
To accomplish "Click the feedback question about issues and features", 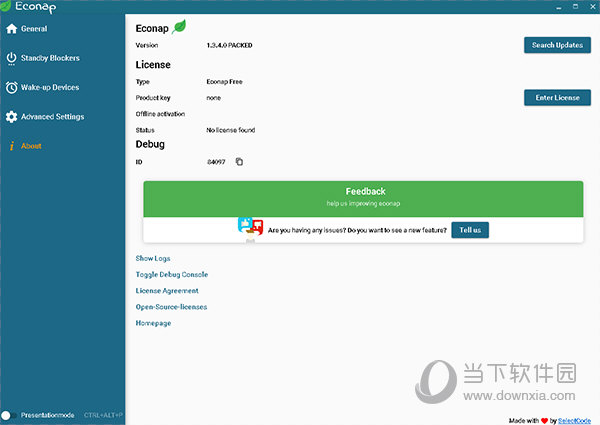I will [357, 230].
